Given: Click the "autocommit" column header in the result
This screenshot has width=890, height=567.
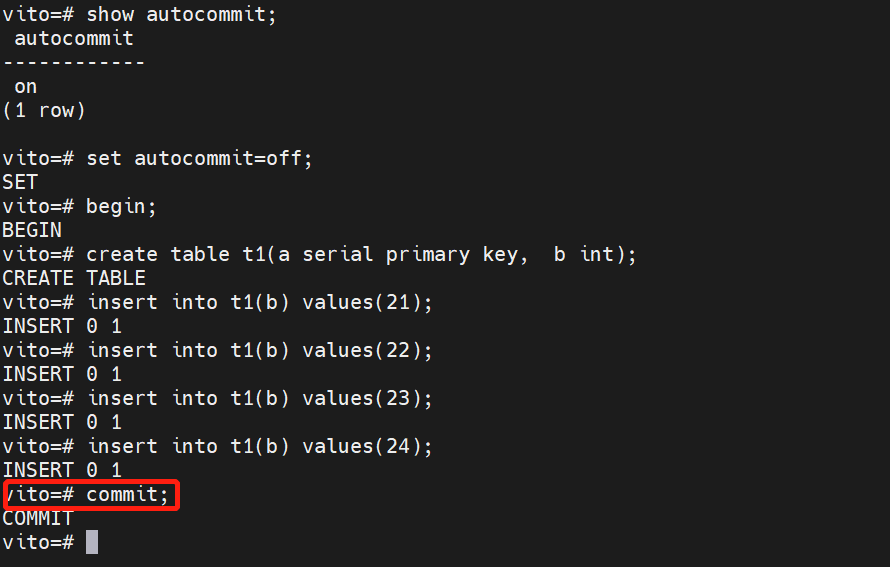Looking at the screenshot, I should point(73,38).
